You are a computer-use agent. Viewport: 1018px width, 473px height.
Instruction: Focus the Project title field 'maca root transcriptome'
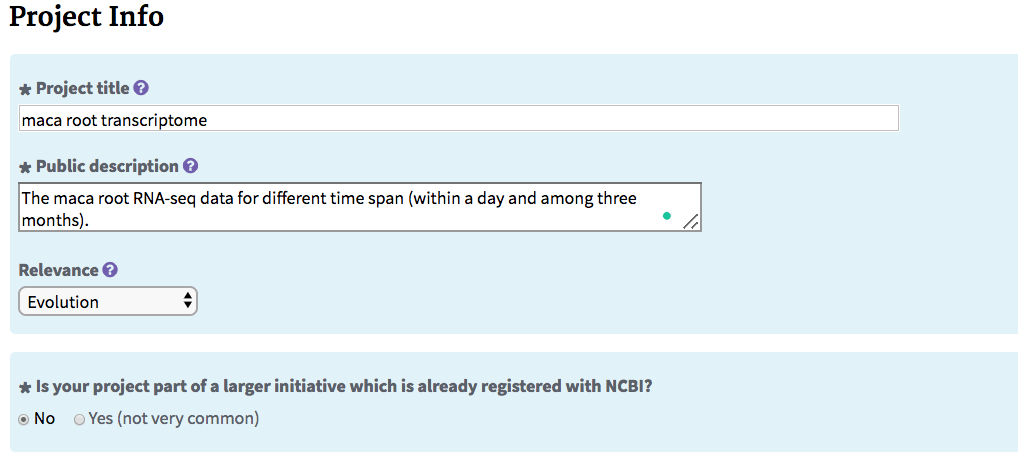(x=459, y=118)
